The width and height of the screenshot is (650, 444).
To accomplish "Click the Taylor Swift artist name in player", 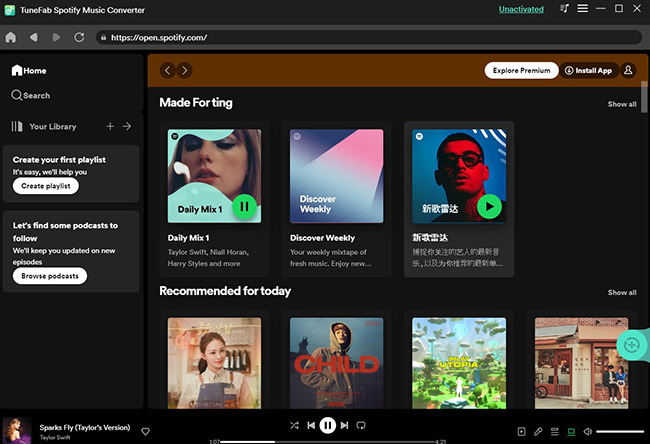I will click(55, 437).
